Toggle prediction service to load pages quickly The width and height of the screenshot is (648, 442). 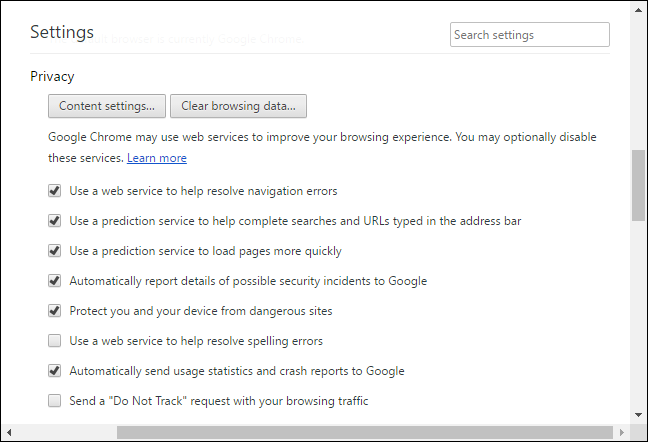click(x=54, y=251)
